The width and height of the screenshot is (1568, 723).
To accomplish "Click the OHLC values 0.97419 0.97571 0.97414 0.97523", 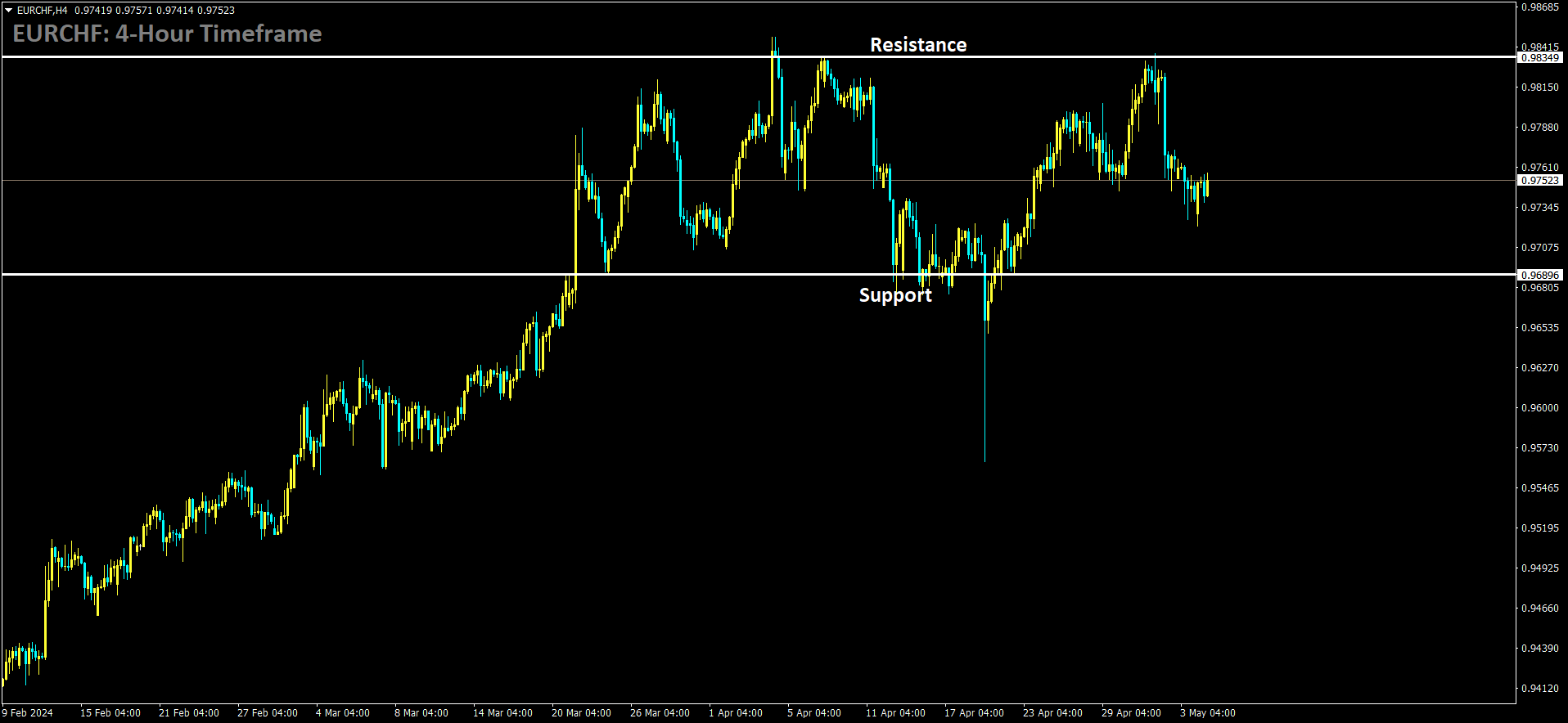I will (x=155, y=11).
